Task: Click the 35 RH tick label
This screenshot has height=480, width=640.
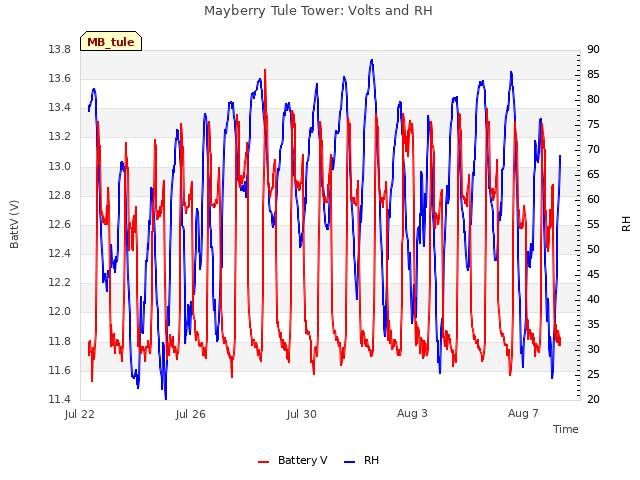Action: [593, 324]
